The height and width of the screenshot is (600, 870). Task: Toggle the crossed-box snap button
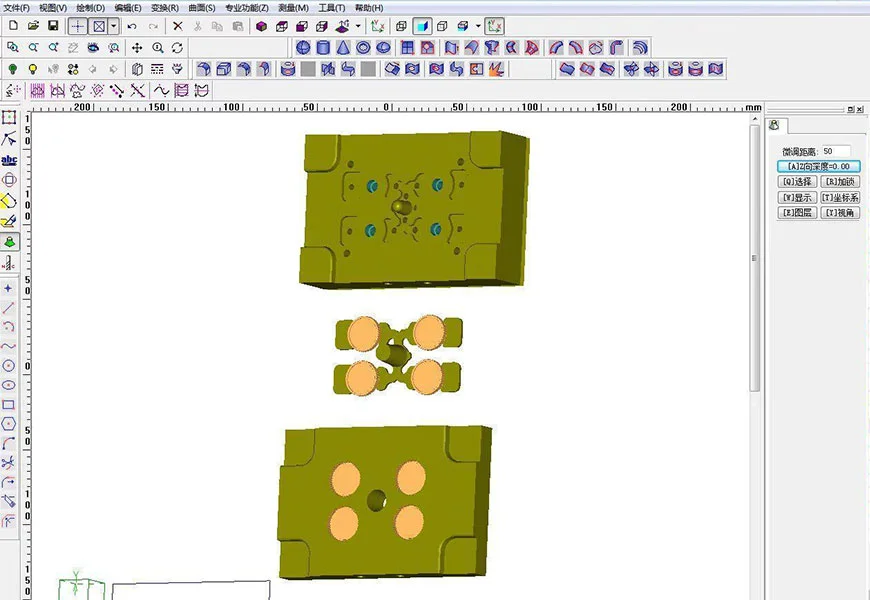(x=99, y=26)
